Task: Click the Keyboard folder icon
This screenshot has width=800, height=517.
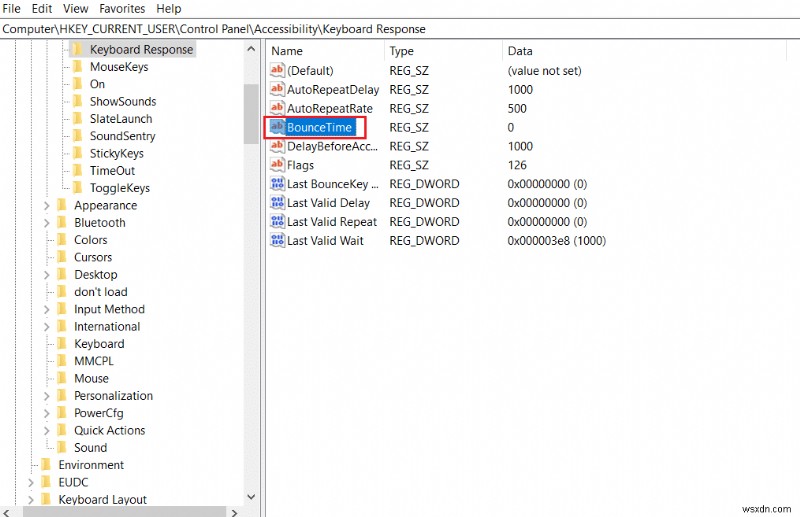Action: [x=61, y=344]
